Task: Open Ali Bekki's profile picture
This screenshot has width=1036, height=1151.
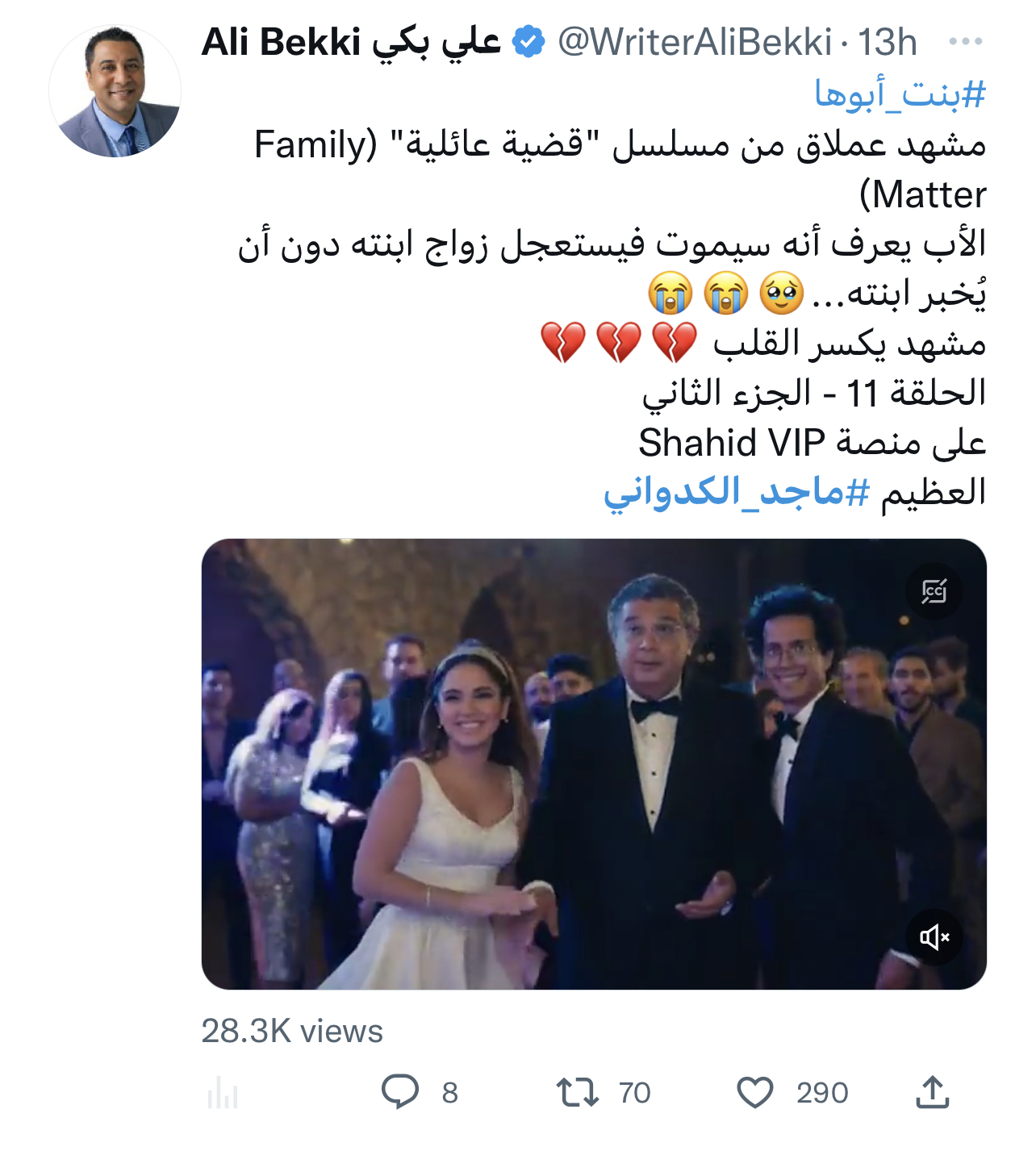Action: pyautogui.click(x=115, y=91)
